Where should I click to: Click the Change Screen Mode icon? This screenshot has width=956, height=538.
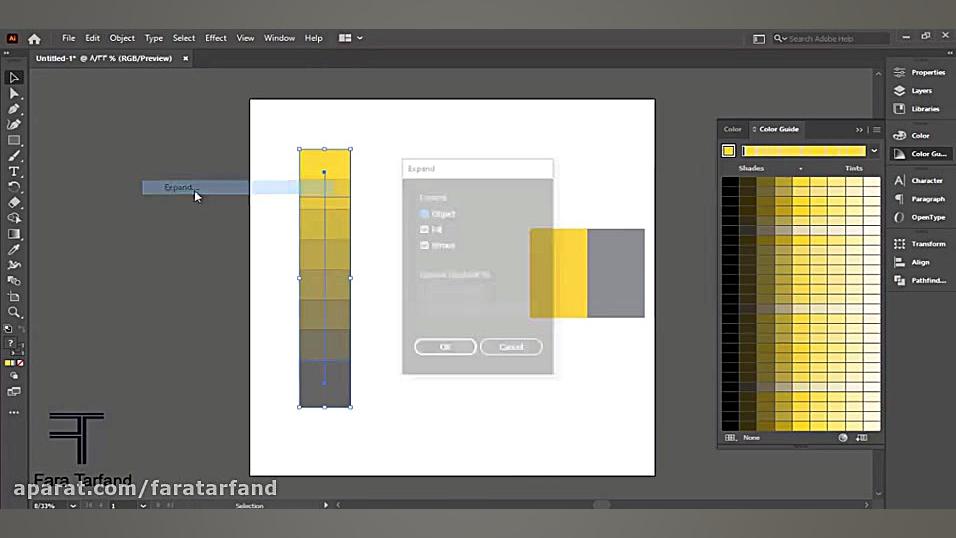pos(13,392)
